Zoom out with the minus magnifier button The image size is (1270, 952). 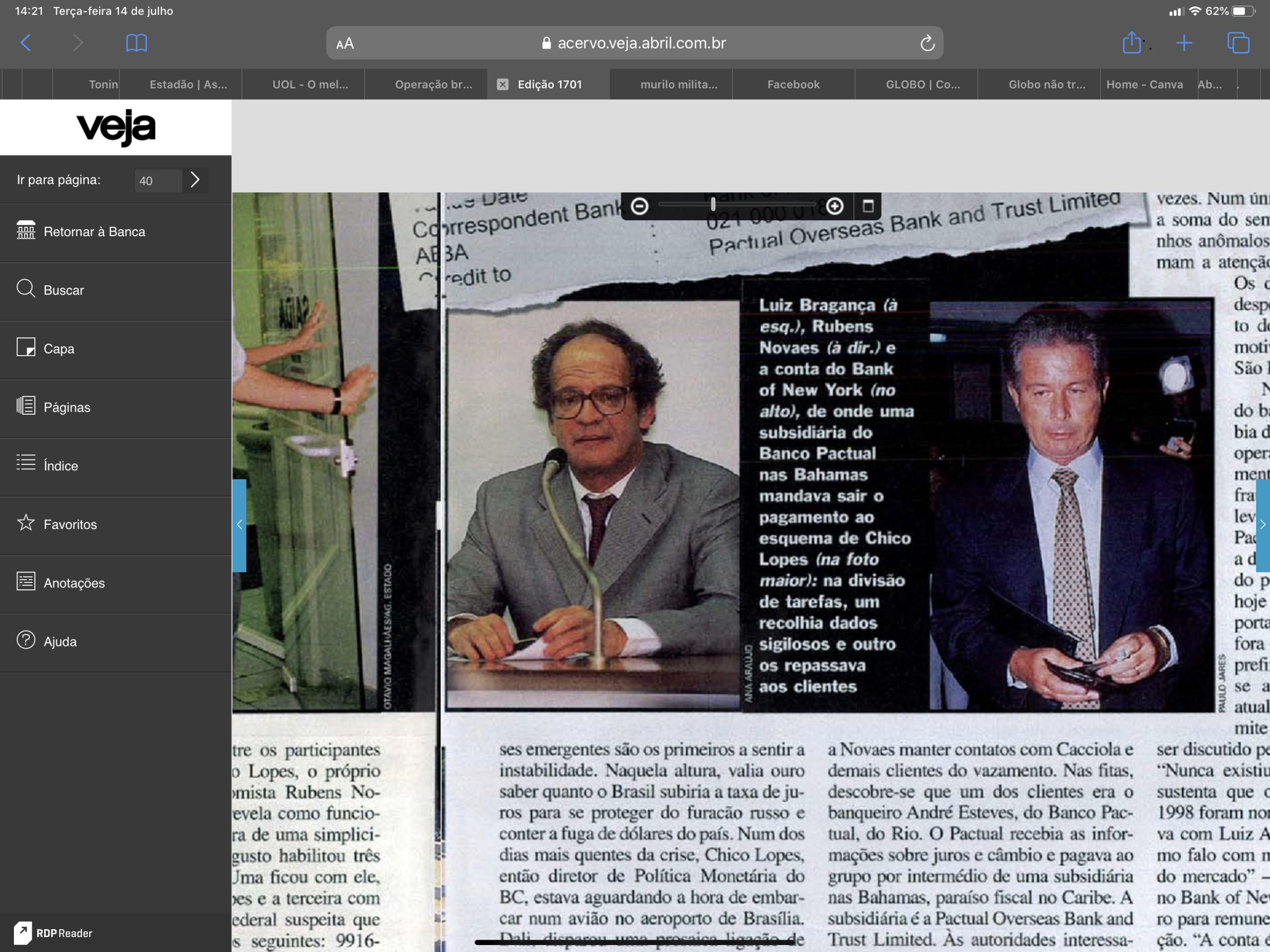tap(639, 206)
